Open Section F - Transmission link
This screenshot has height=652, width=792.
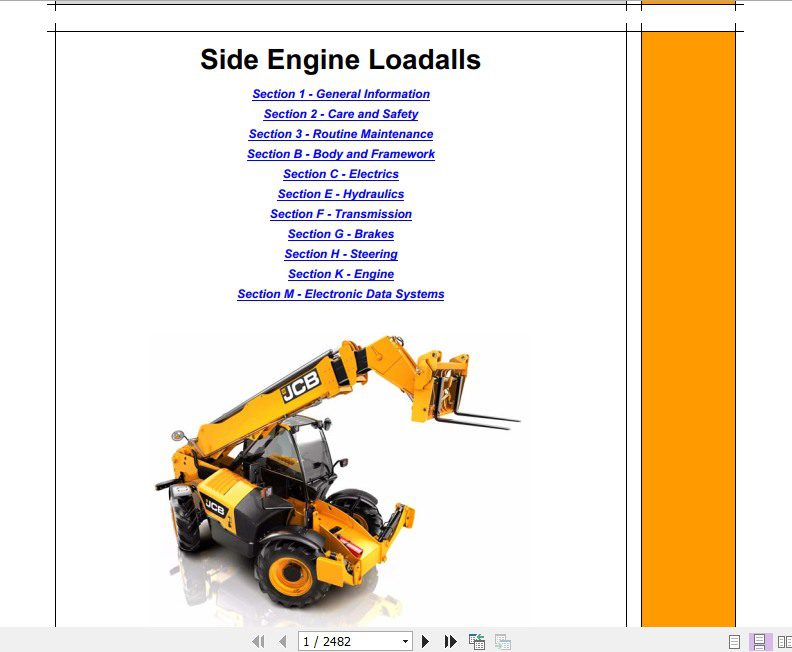pos(341,214)
